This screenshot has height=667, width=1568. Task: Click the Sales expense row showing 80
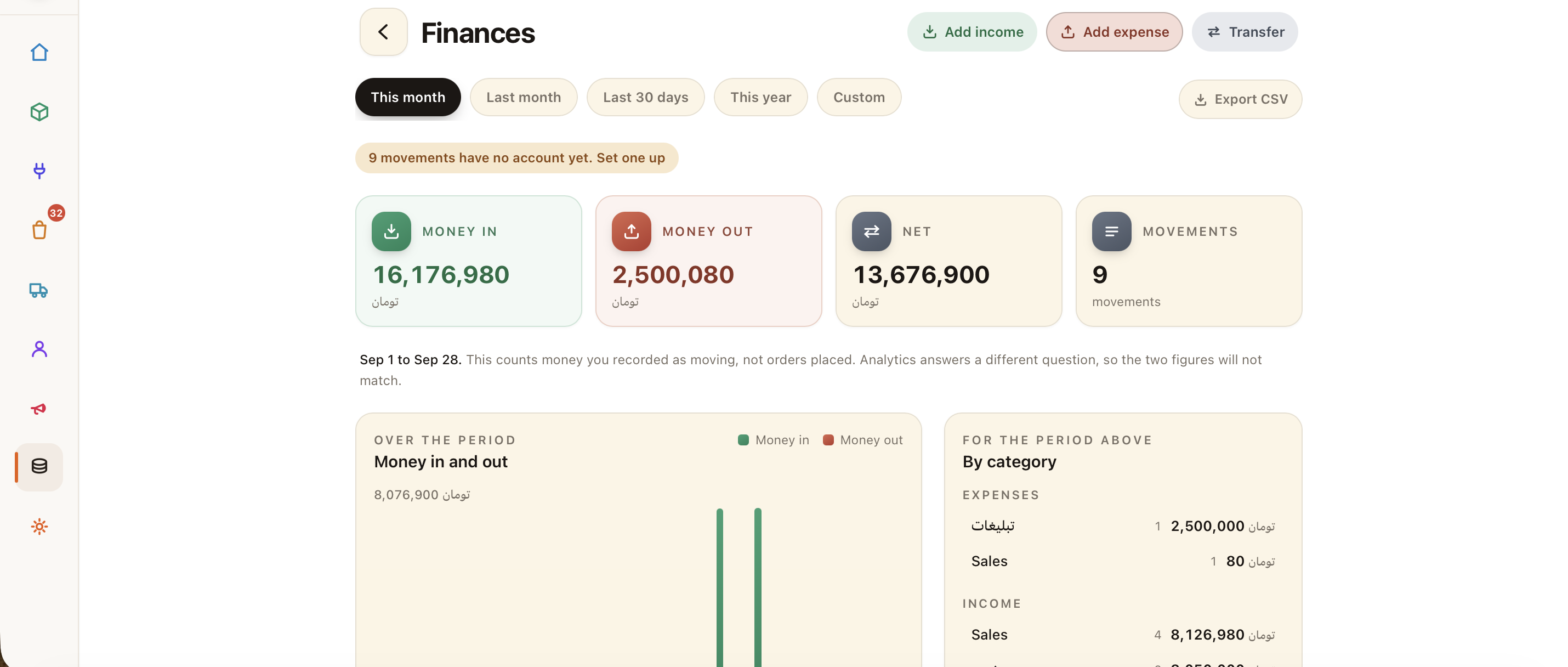tap(1122, 561)
